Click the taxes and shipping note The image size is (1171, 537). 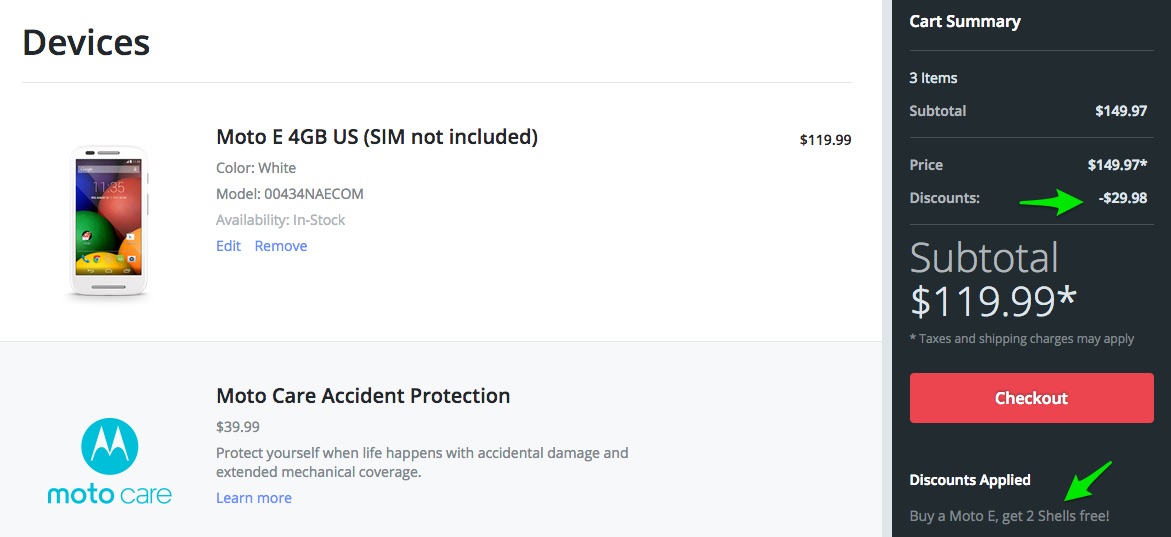1021,339
